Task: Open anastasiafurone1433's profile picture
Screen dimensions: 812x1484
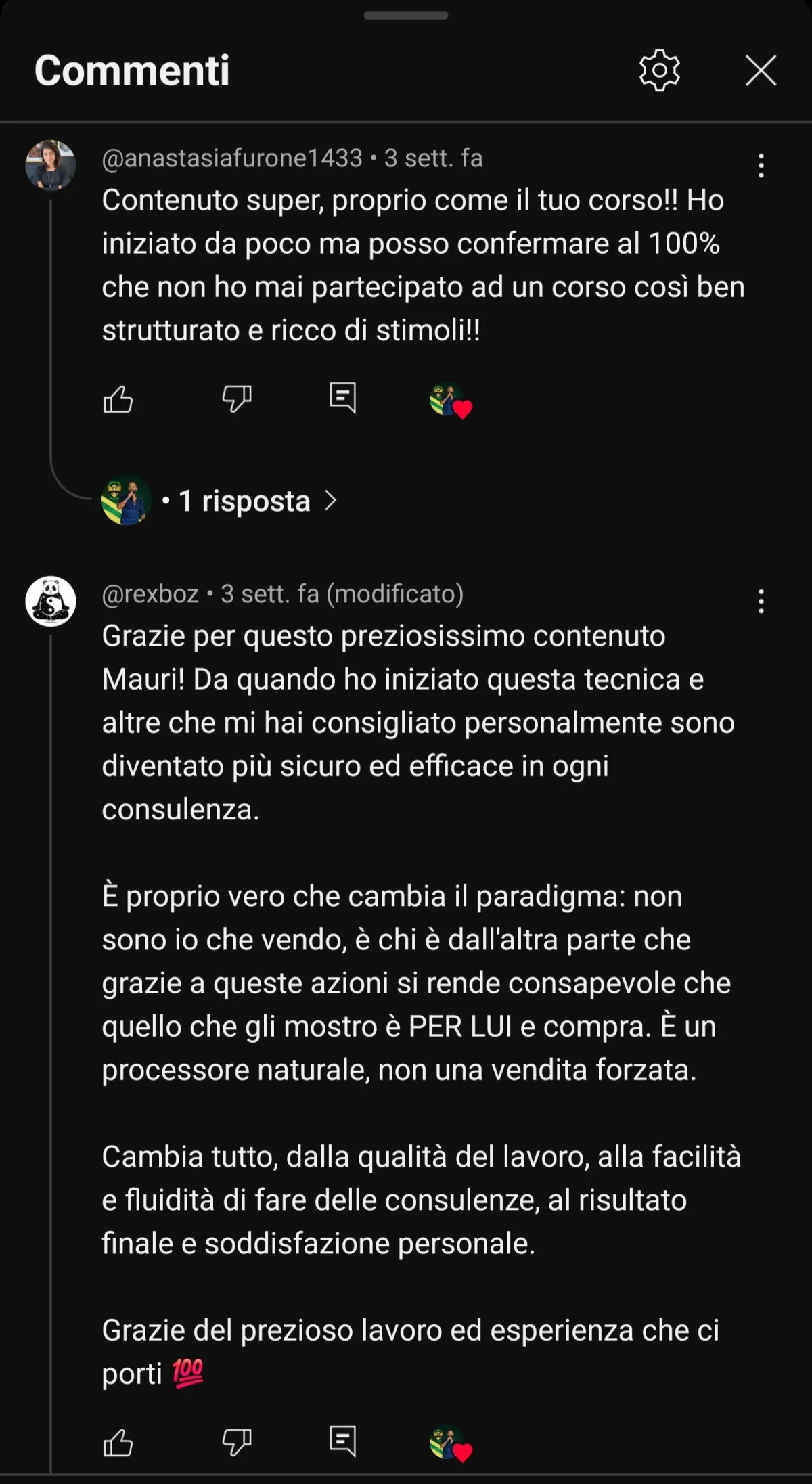Action: coord(51,165)
